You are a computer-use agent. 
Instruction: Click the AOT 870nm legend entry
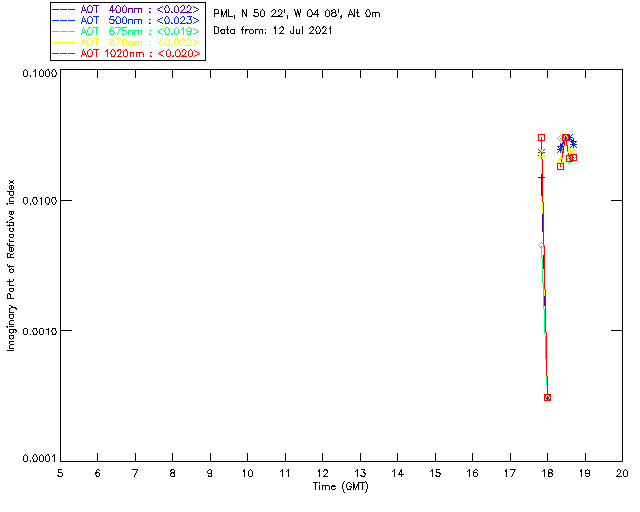[126, 42]
